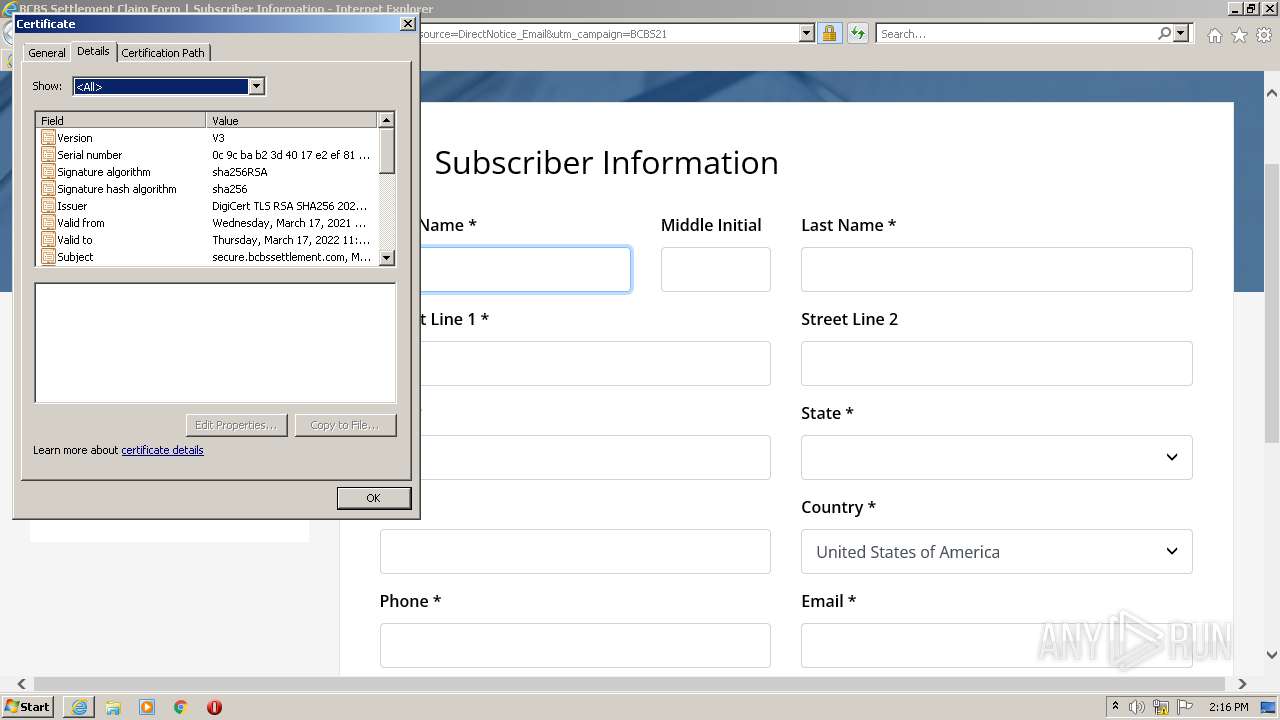Image resolution: width=1280 pixels, height=720 pixels.
Task: Select the Signature hash algorithm row
Action: click(207, 189)
